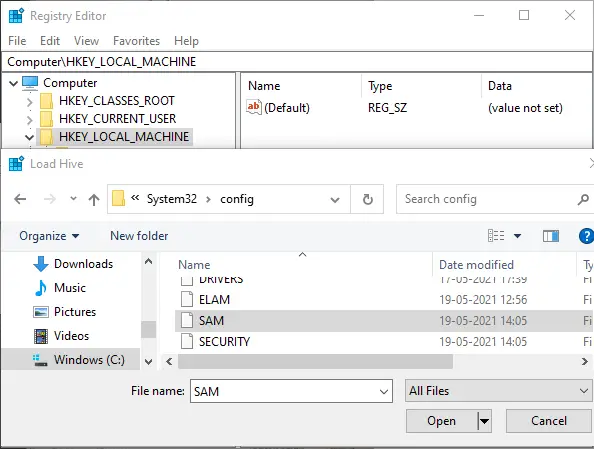Select the HKEY_LOCAL_MACHINE tree item
594x449 pixels.
pyautogui.click(x=124, y=137)
